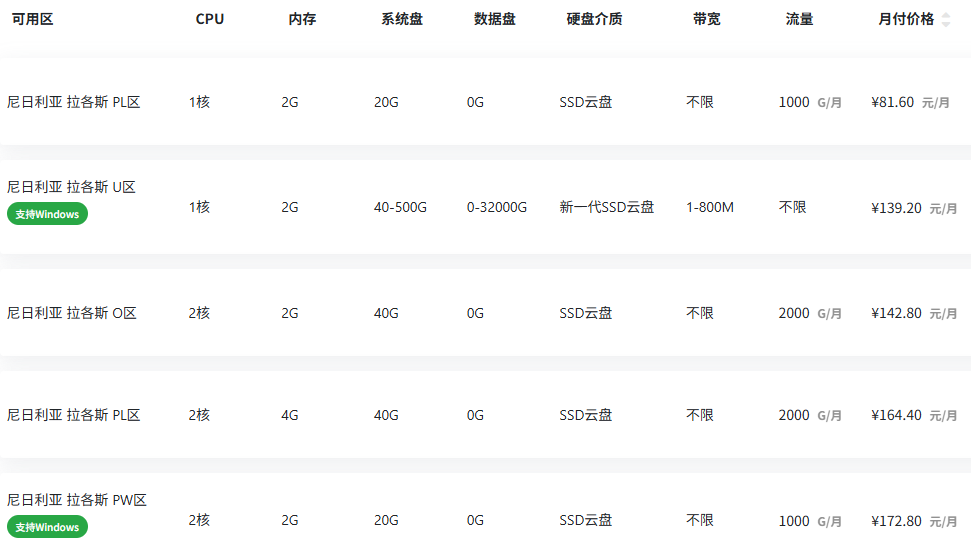This screenshot has height=558, width=971.
Task: Click the 月付价格 column header
Action: click(x=906, y=19)
